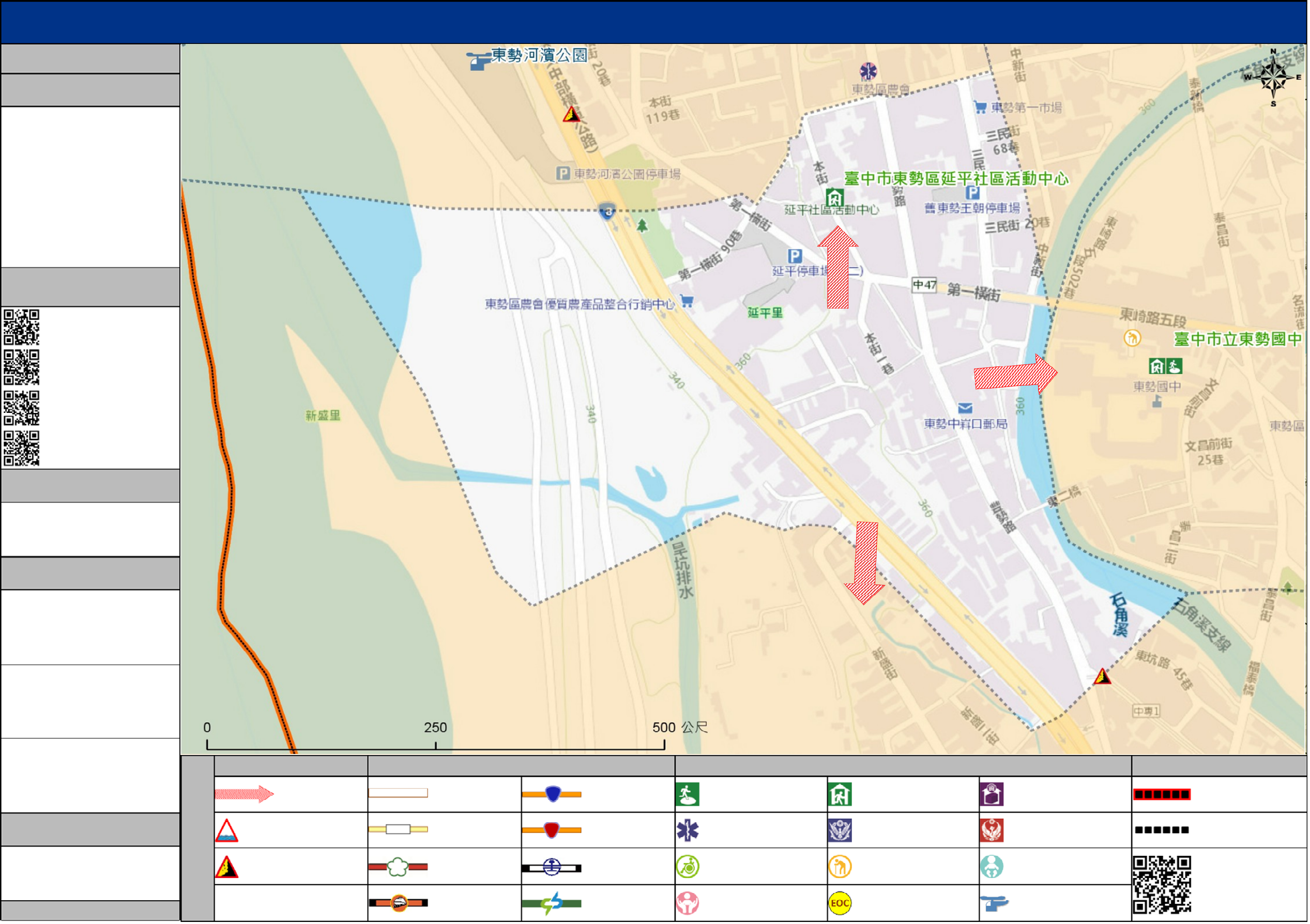
Task: Click the green 延平里 label
Action: pos(765,313)
